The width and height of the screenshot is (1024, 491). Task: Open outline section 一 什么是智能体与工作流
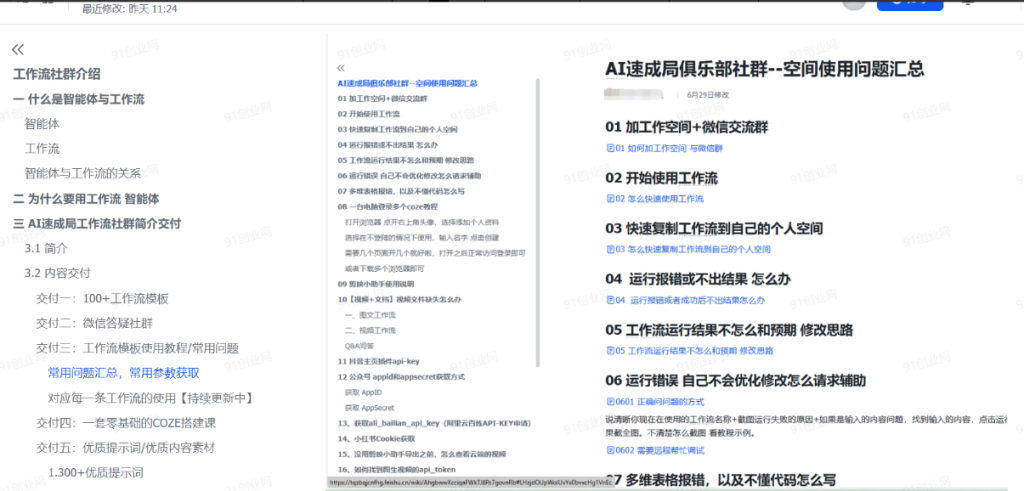[x=79, y=99]
